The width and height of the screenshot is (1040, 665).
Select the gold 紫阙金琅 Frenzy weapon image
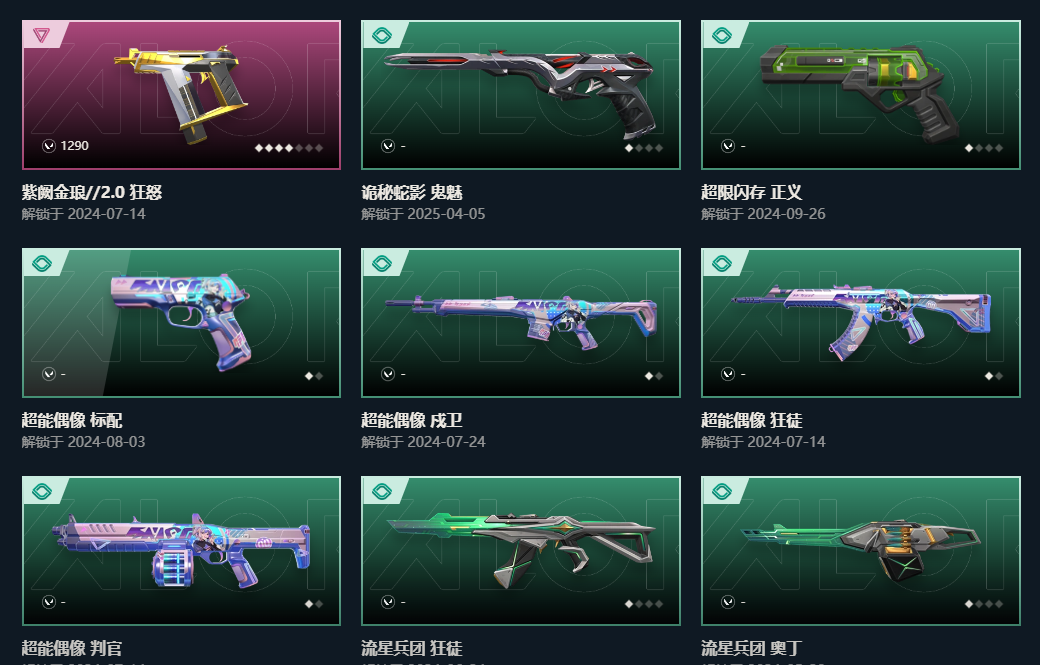[x=181, y=92]
